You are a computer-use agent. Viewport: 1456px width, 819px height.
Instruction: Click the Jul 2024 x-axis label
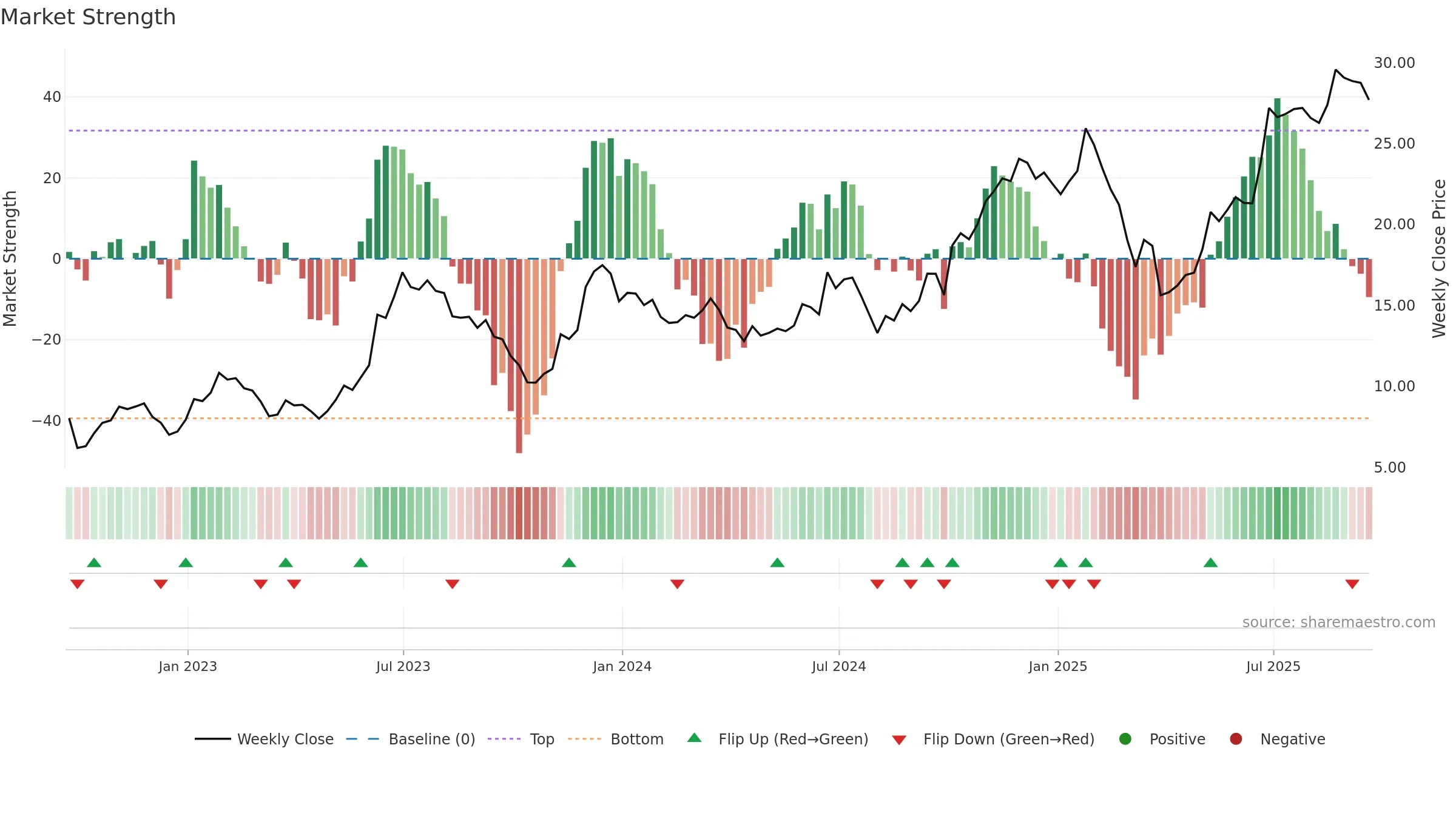tap(838, 666)
